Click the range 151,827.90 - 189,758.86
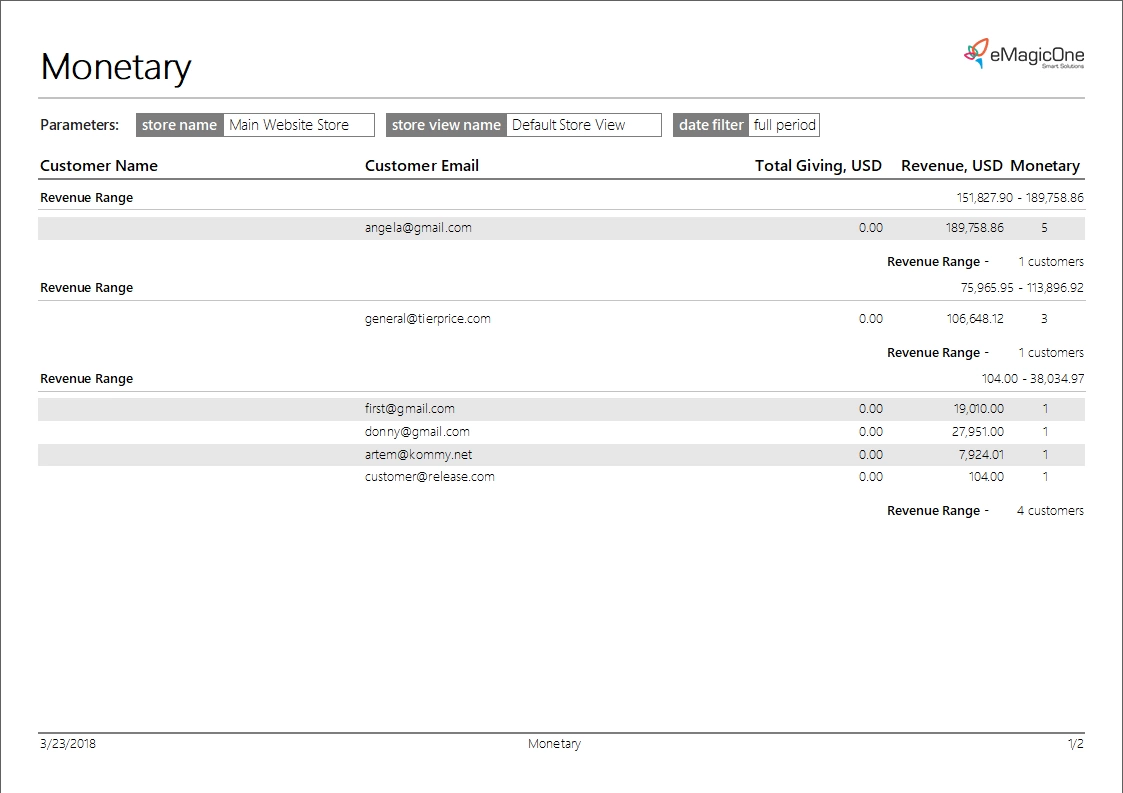 (x=1020, y=198)
